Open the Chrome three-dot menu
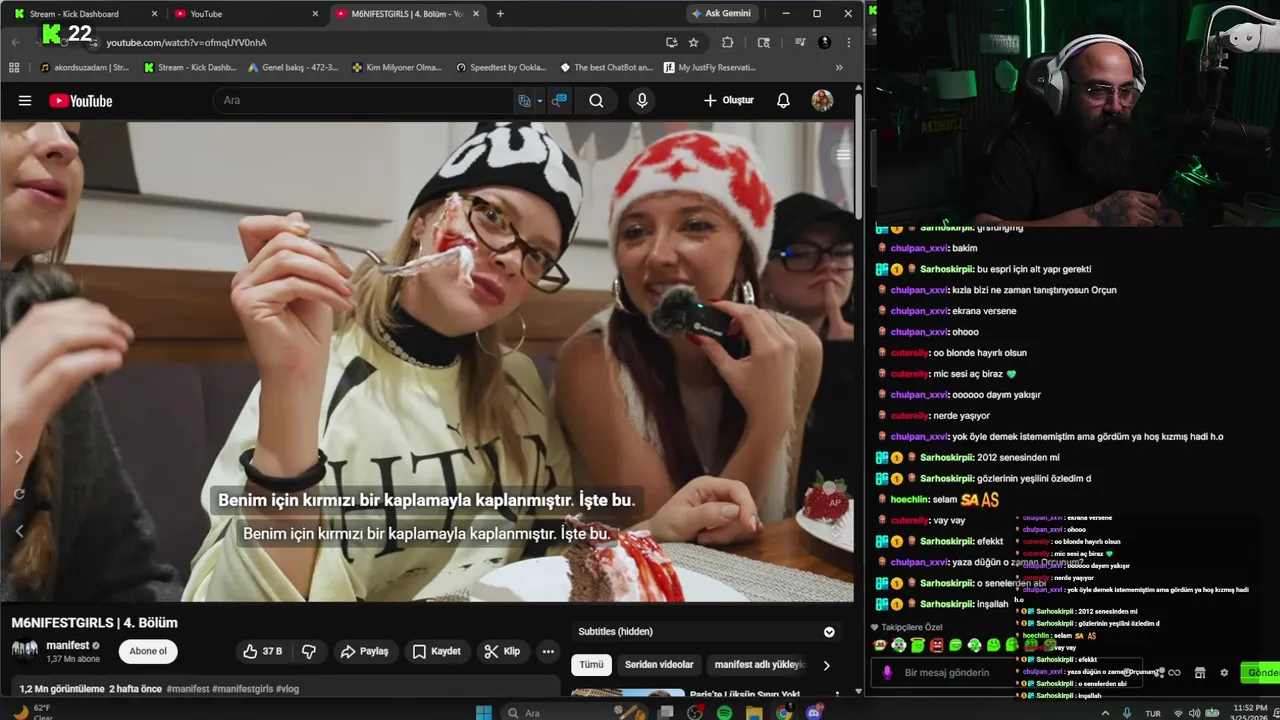Viewport: 1280px width, 720px height. click(848, 42)
